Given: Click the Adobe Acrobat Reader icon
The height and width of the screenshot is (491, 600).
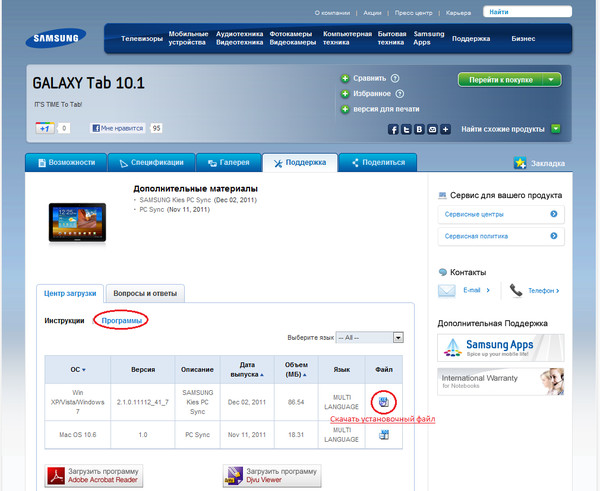Looking at the screenshot, I should click(x=56, y=476).
